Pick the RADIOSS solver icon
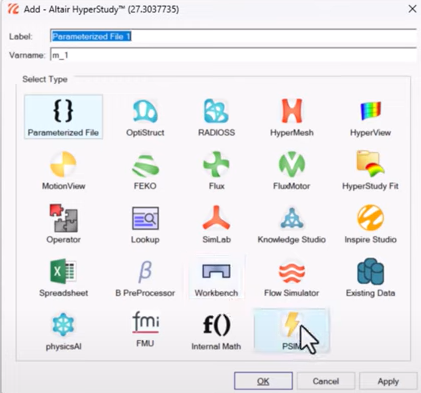421x393 pixels. (216, 117)
